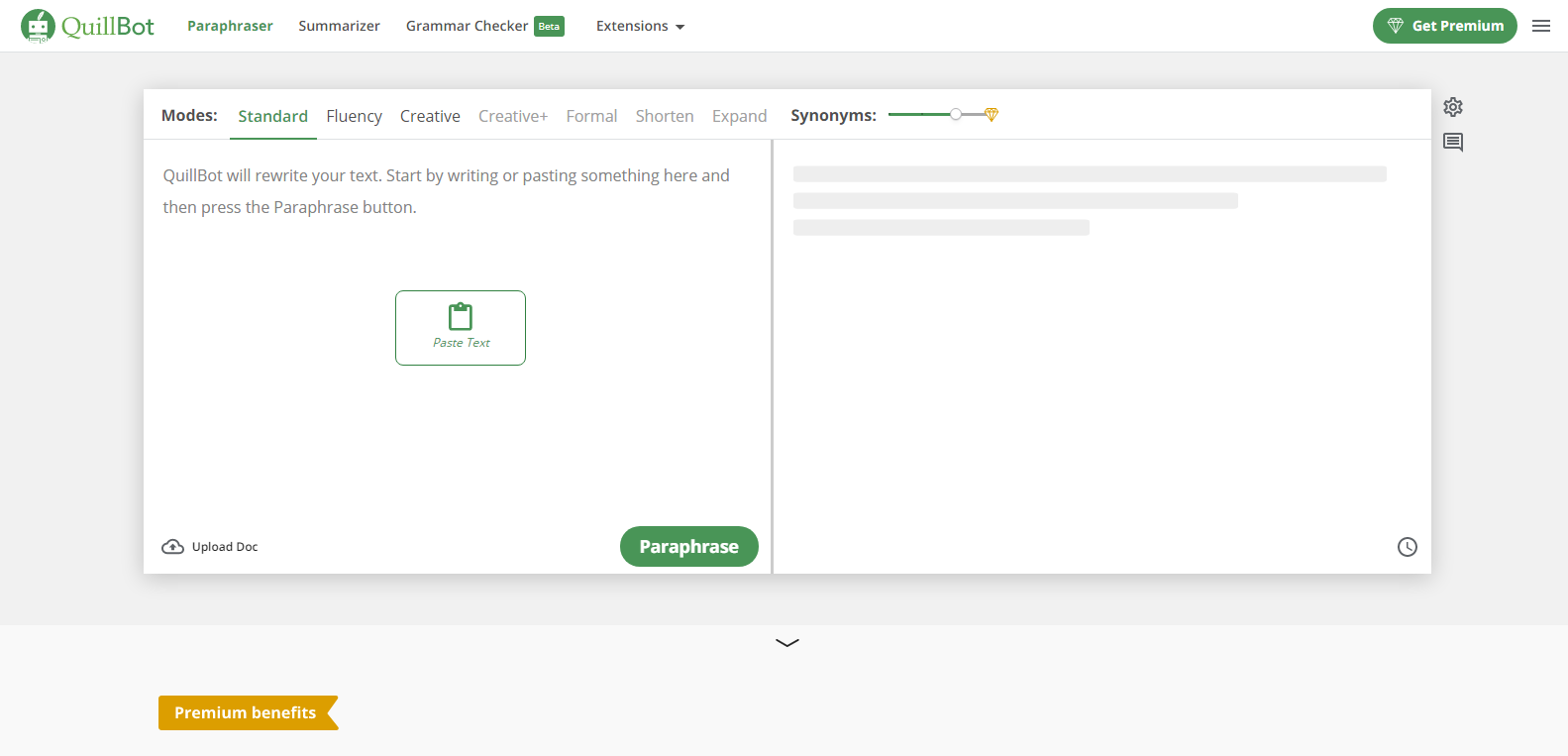
Task: Click the green Paraphrase button
Action: pos(689,547)
